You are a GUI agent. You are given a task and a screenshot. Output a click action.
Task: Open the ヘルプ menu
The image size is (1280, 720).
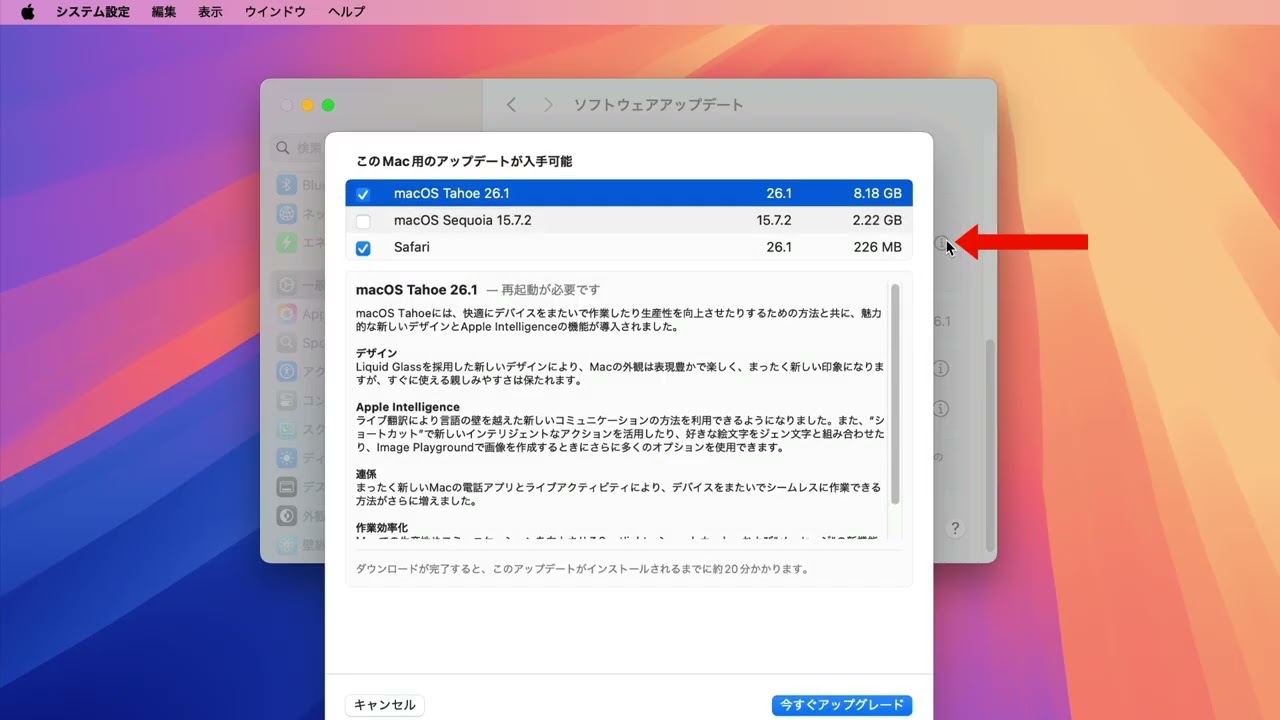pyautogui.click(x=346, y=12)
